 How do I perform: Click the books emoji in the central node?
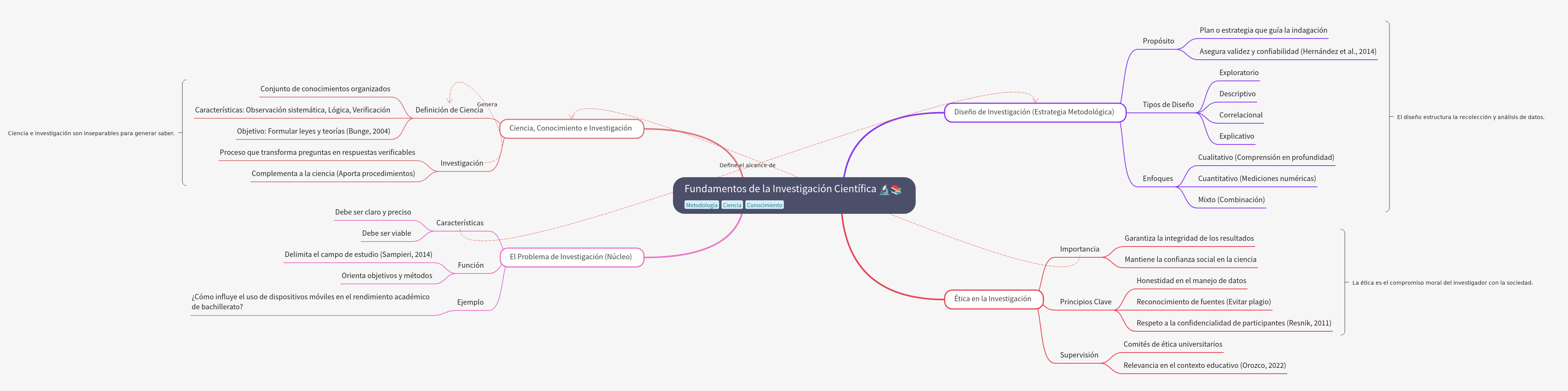coord(896,190)
